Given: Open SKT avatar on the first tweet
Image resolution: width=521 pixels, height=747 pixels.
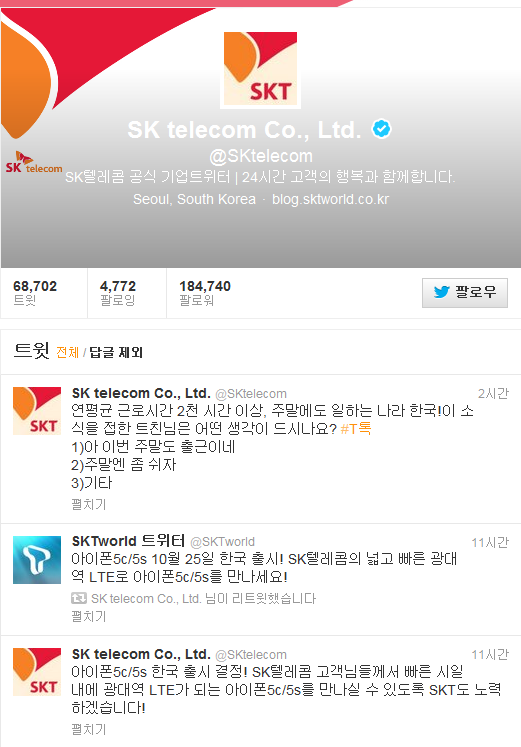Looking at the screenshot, I should (37, 411).
